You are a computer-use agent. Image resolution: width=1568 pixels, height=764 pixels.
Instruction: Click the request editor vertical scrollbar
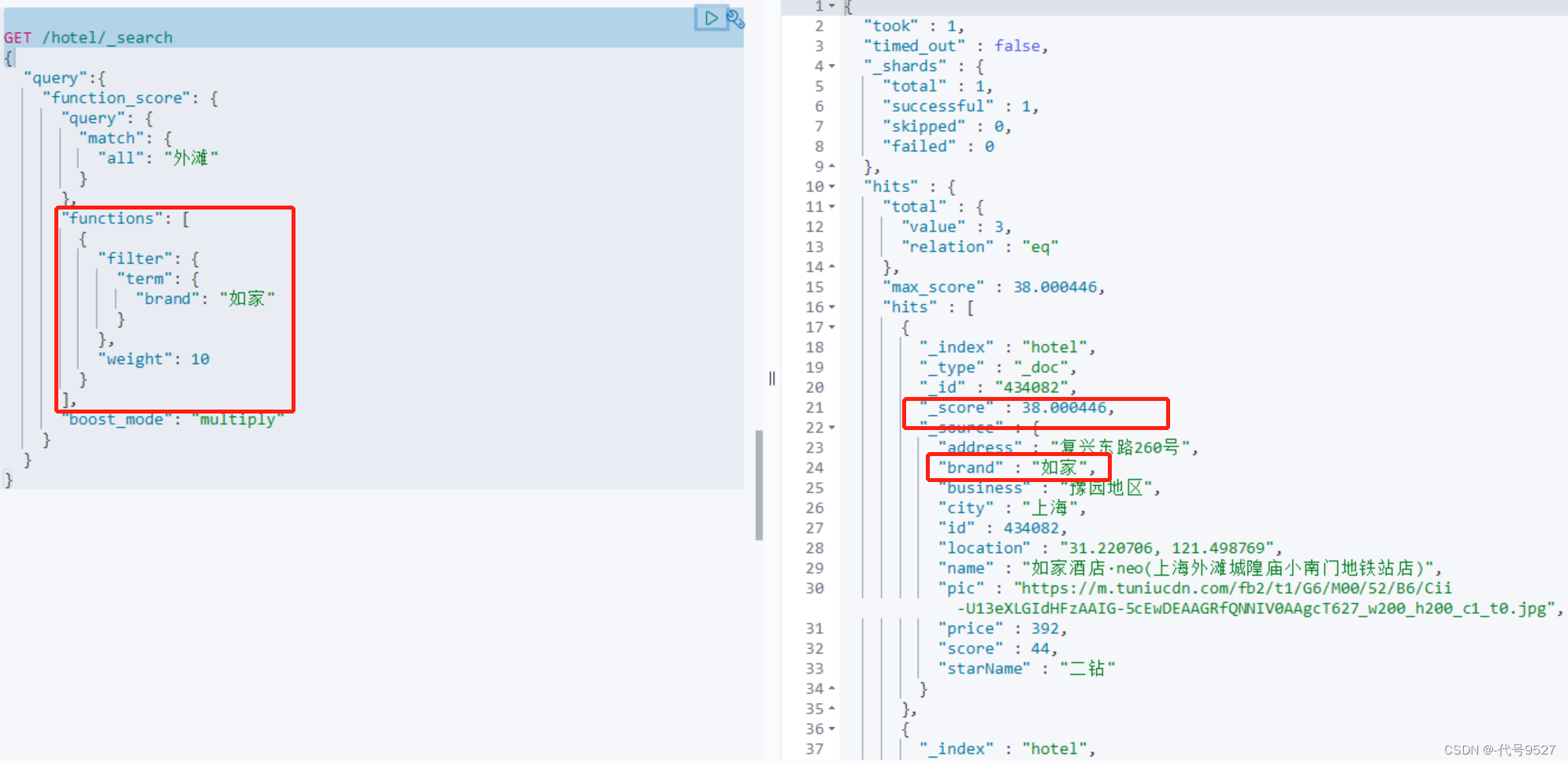[759, 484]
